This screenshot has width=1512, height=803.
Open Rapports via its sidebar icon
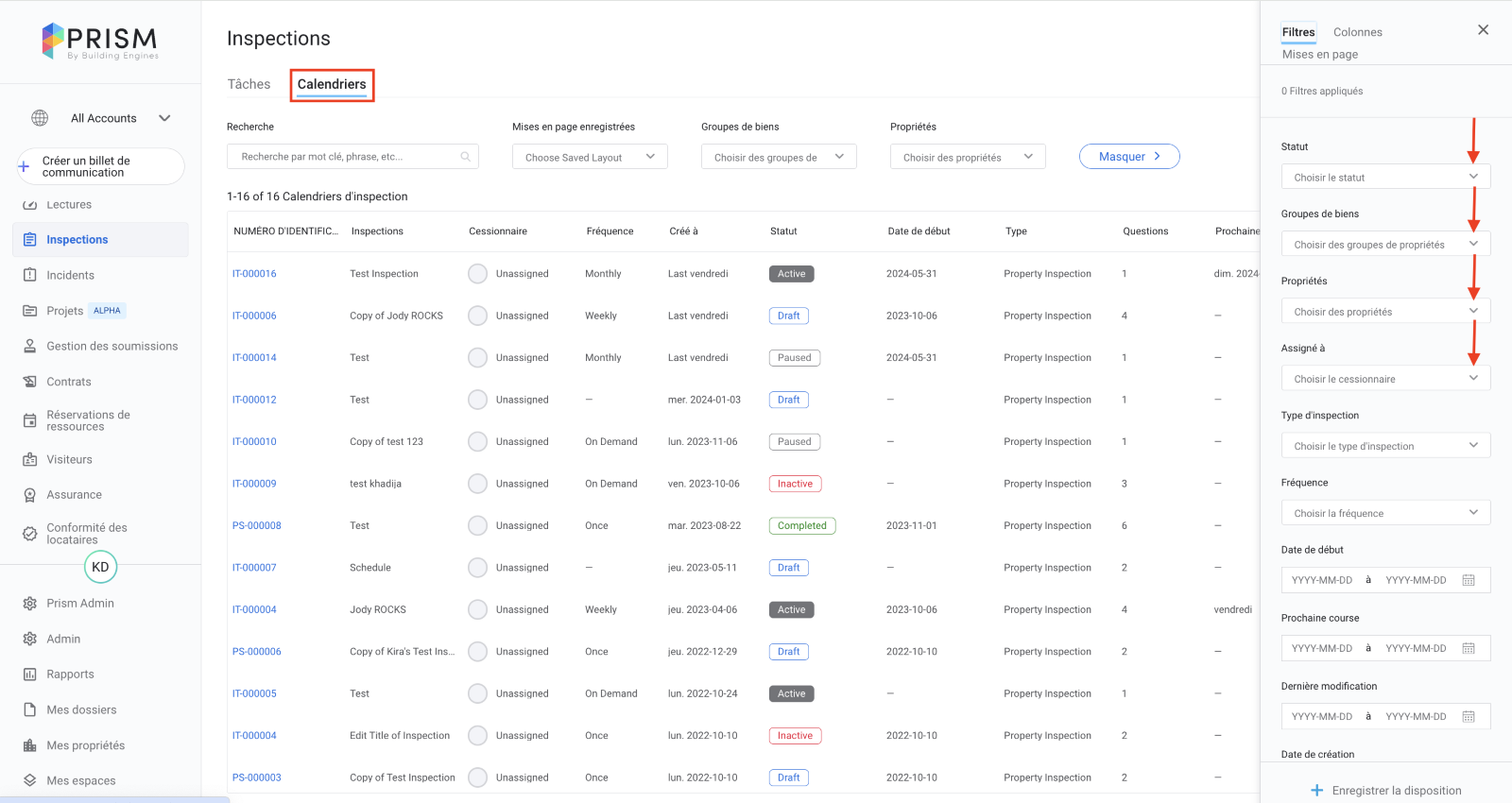coord(29,675)
